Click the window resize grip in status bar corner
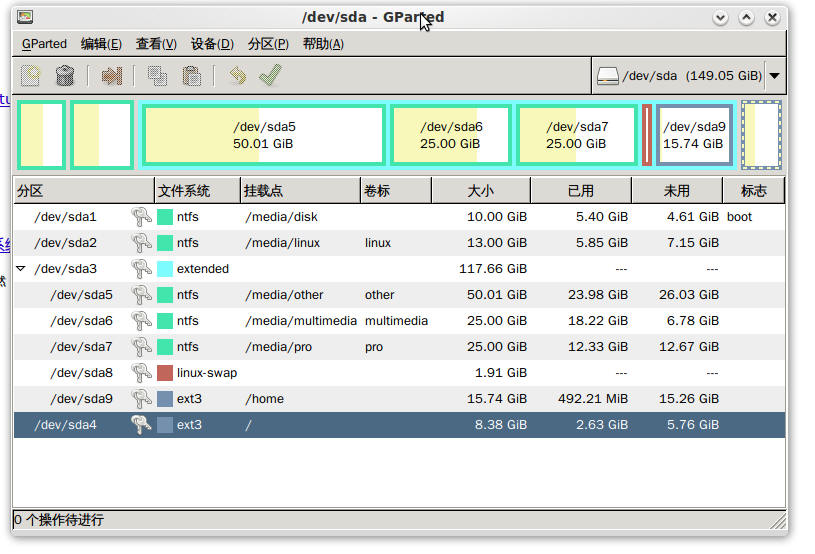This screenshot has height=554, width=815. point(778,521)
